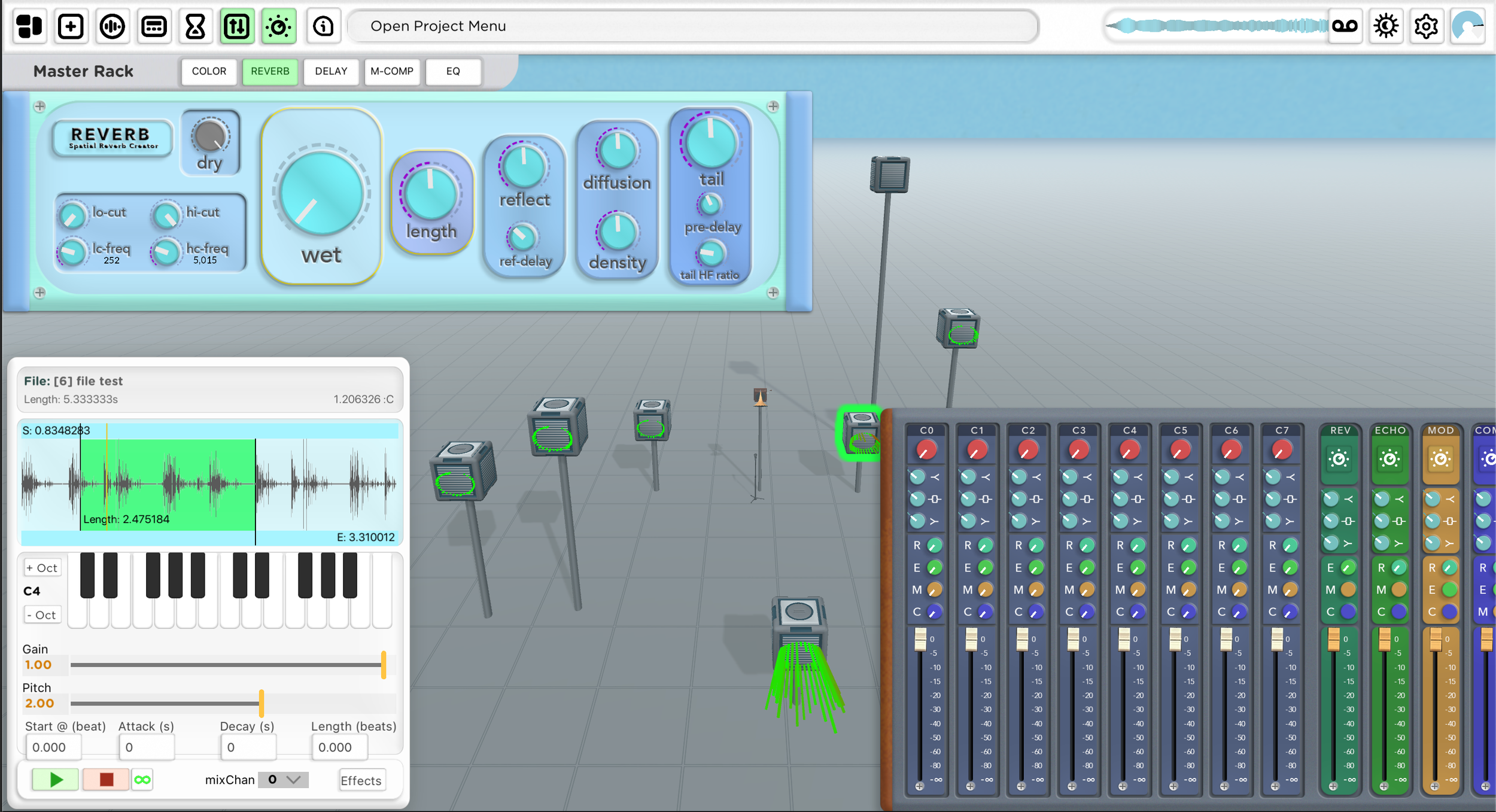Switch to the DELAY tab in Master Rack

click(x=331, y=72)
